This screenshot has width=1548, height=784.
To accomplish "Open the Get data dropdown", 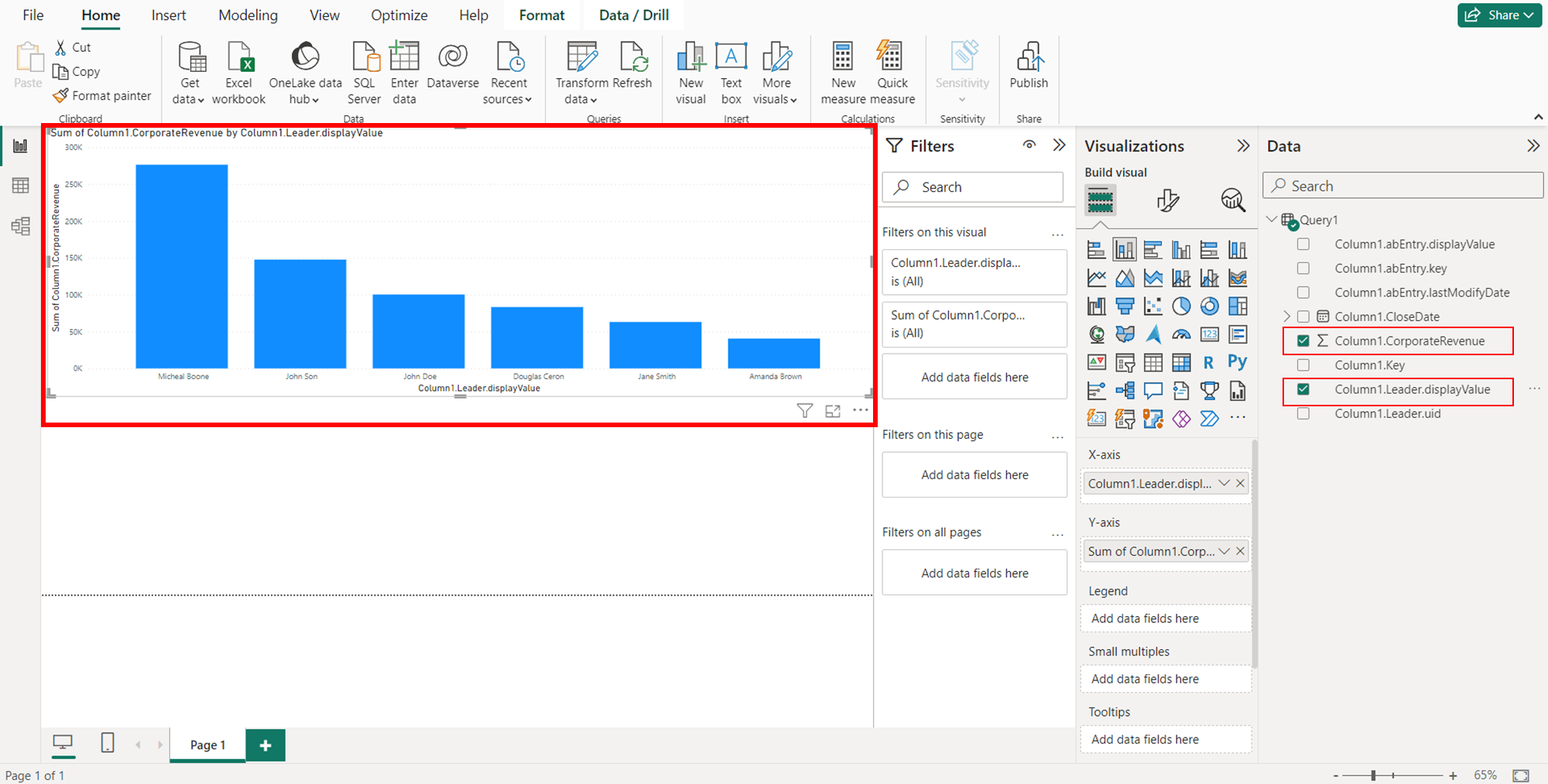I will point(190,74).
